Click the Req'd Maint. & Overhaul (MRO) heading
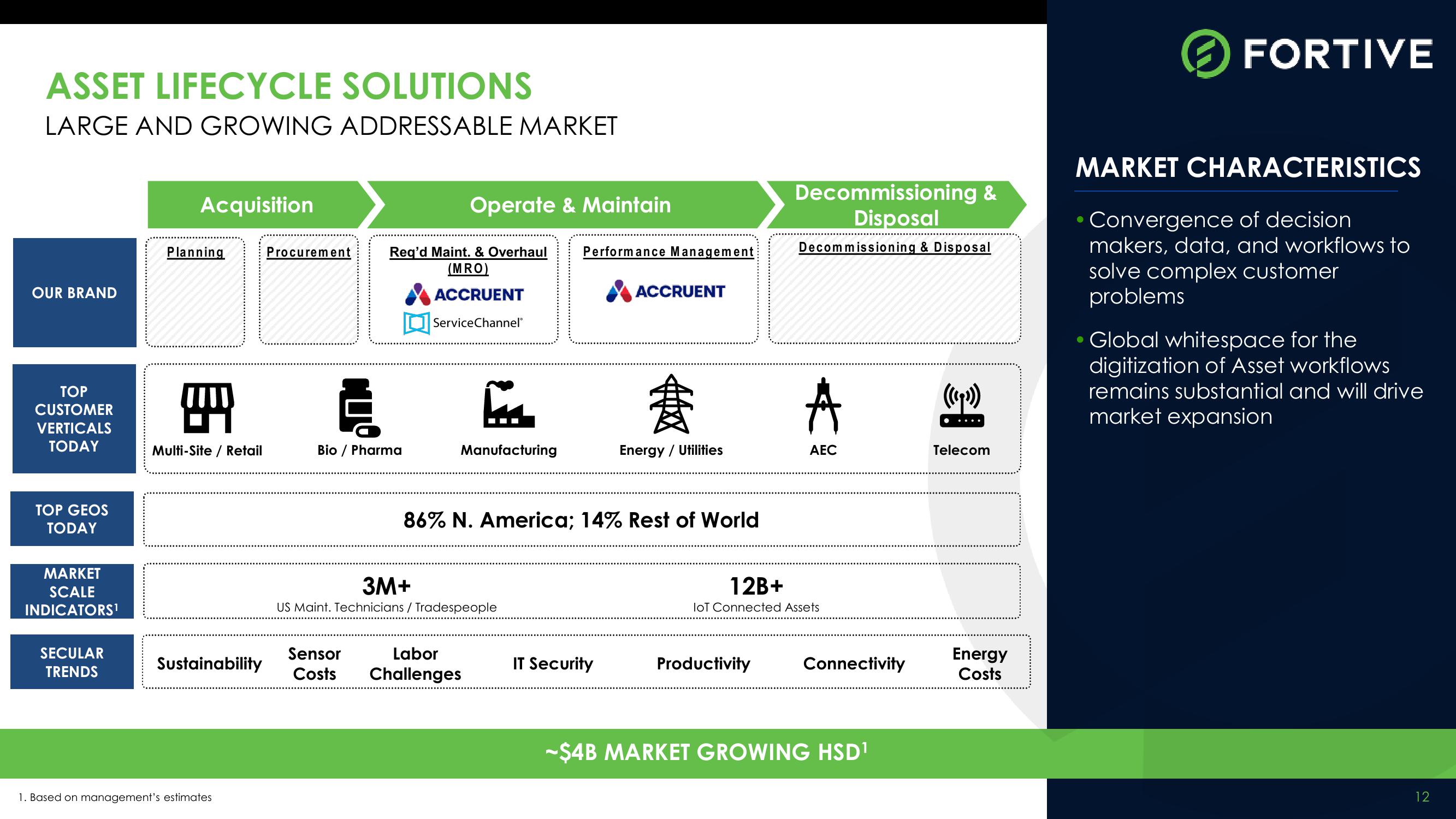 click(x=468, y=260)
